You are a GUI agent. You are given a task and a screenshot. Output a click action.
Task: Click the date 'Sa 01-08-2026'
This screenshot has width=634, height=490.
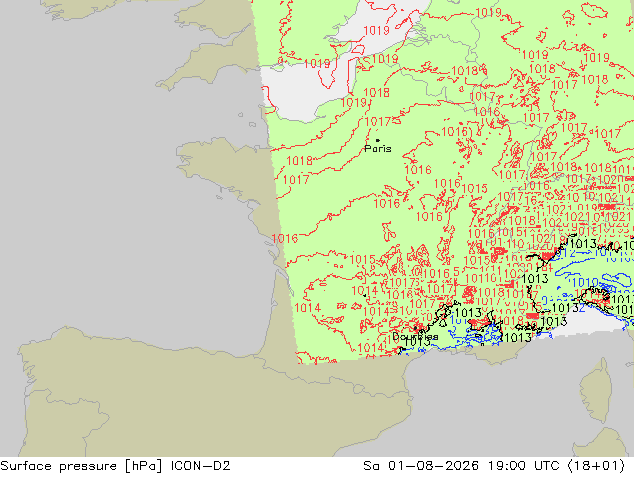click(421, 466)
